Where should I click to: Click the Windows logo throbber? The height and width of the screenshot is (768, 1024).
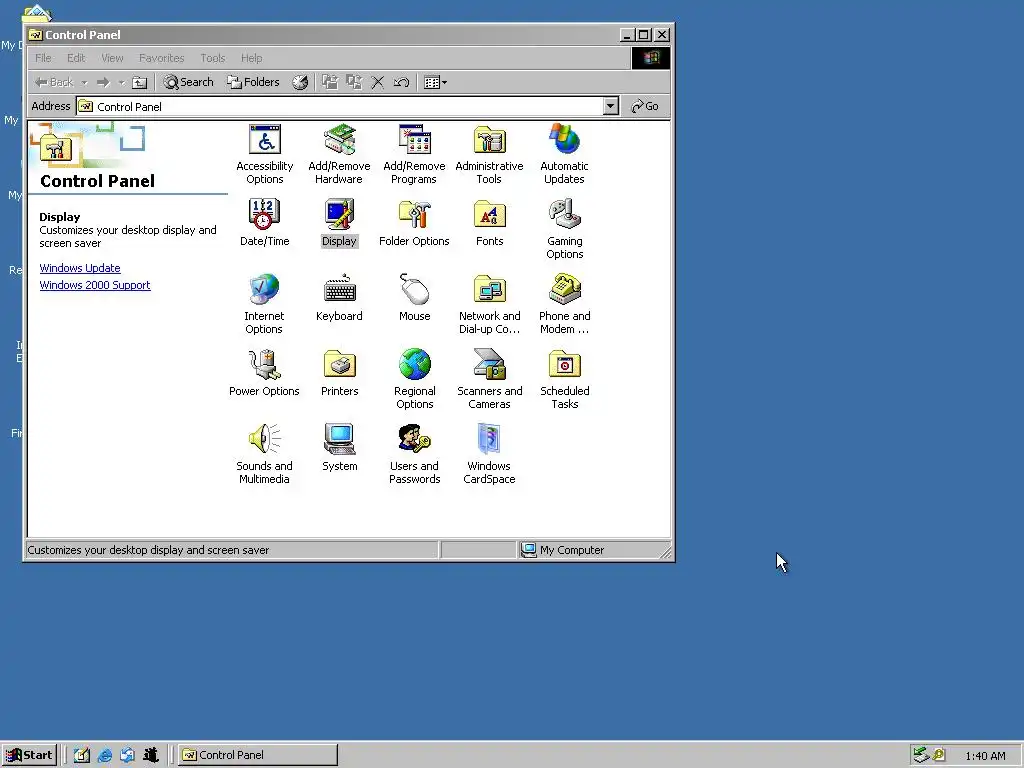tap(650, 58)
